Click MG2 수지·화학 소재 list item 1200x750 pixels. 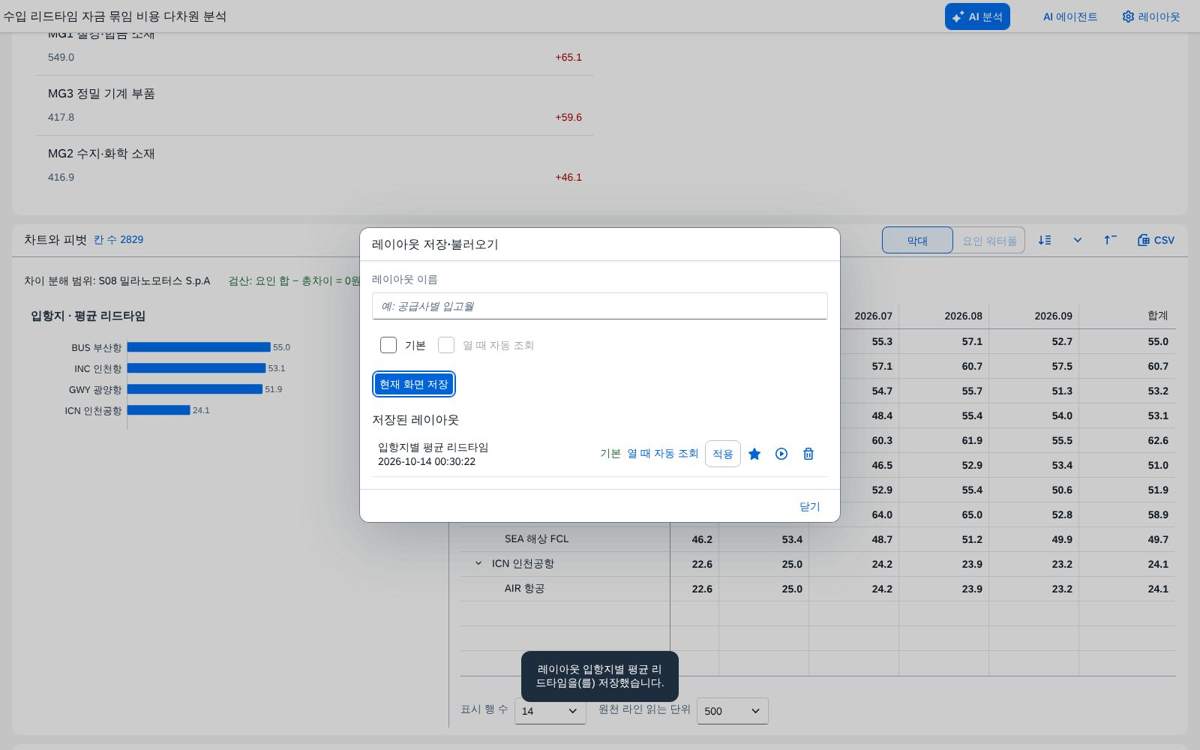click(315, 165)
